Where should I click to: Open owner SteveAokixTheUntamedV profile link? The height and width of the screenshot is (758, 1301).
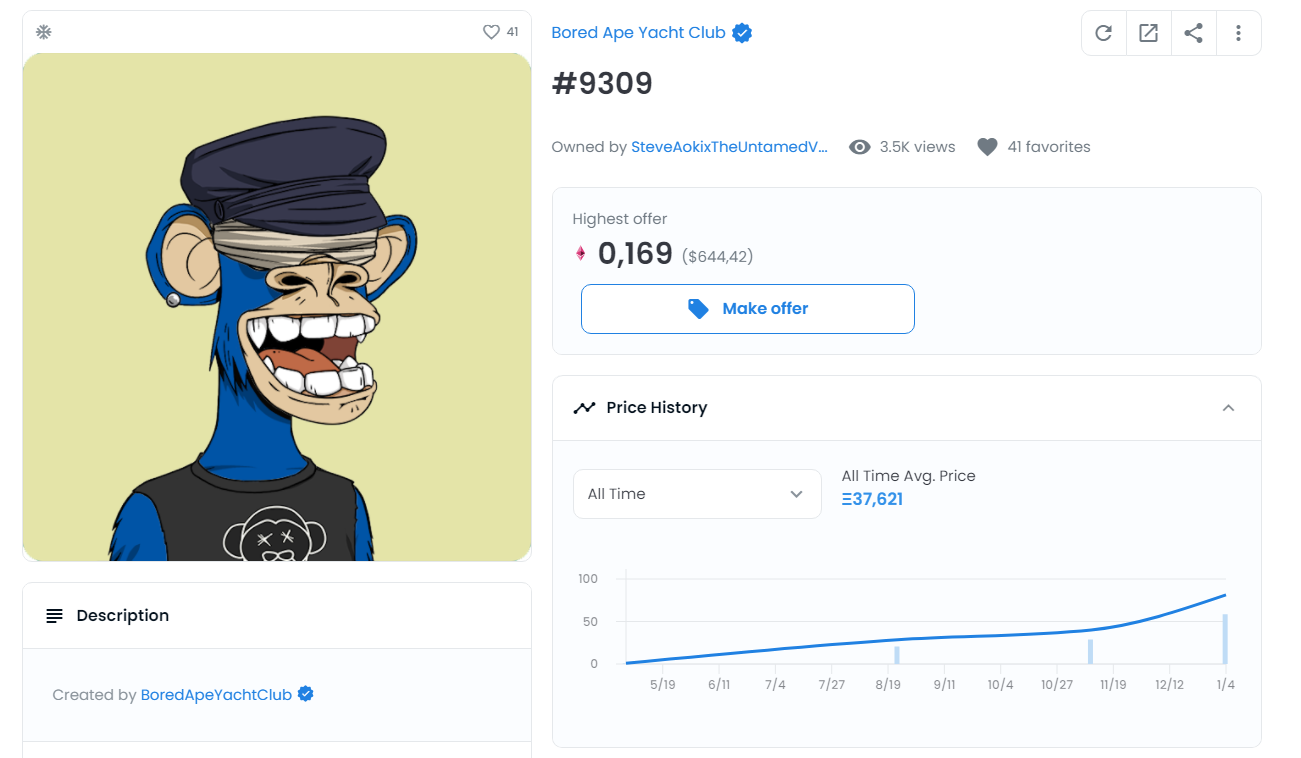point(729,147)
